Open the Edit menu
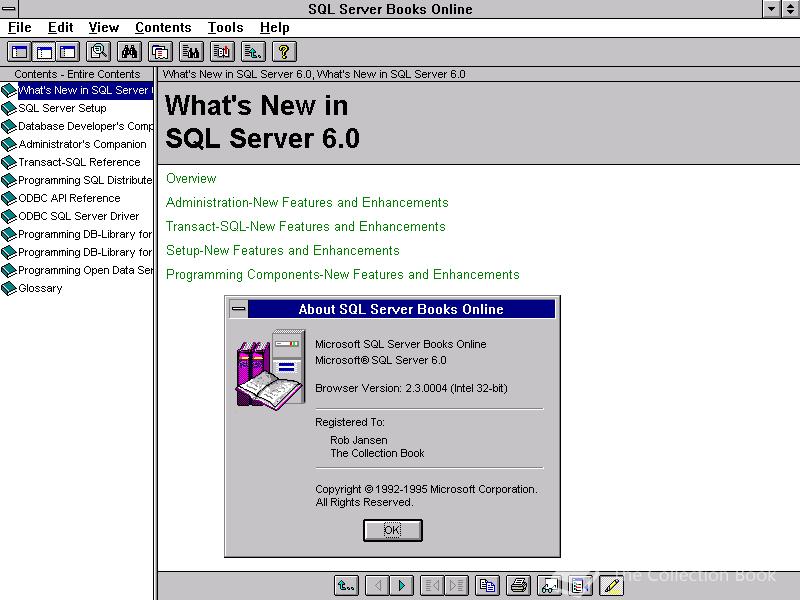This screenshot has height=600, width=800. pyautogui.click(x=60, y=28)
